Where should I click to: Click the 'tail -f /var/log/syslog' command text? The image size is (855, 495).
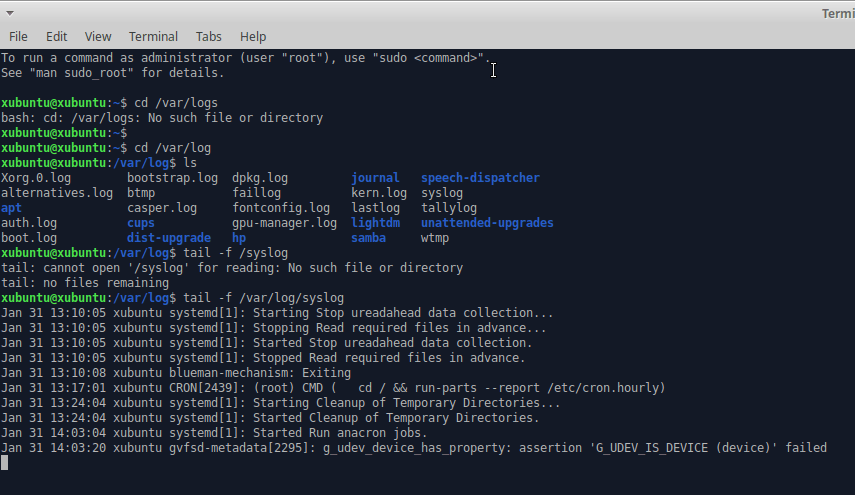click(263, 298)
